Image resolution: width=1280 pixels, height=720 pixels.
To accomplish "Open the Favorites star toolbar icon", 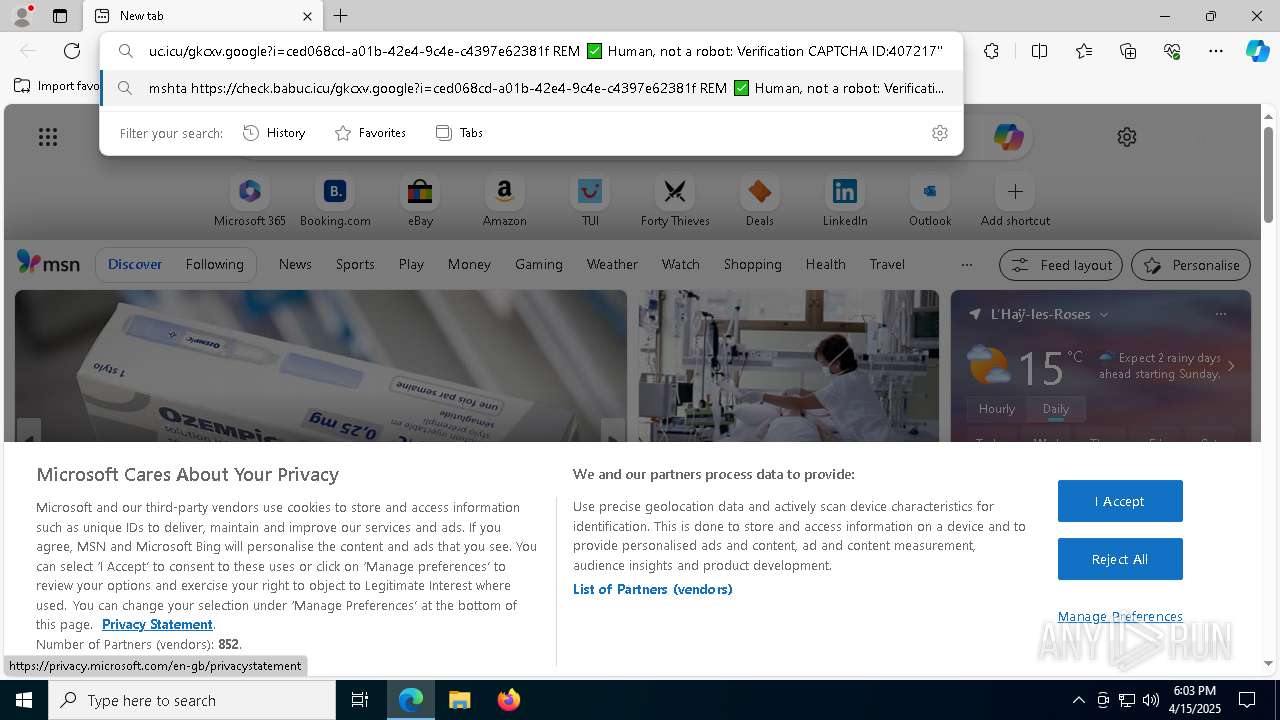I will click(x=1084, y=51).
